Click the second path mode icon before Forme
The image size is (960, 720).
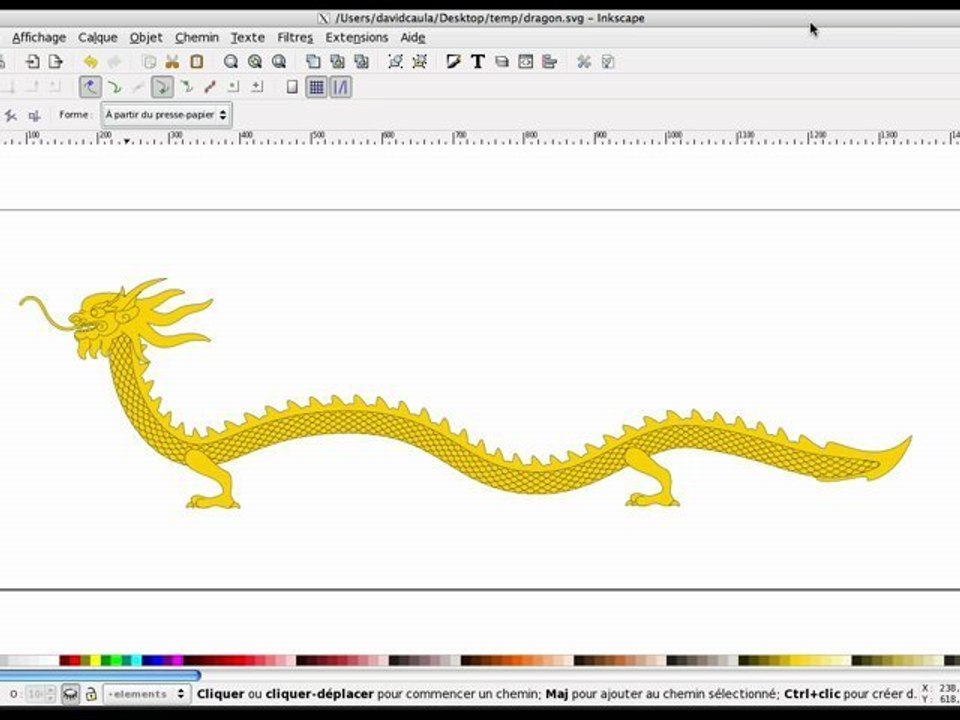pyautogui.click(x=34, y=115)
